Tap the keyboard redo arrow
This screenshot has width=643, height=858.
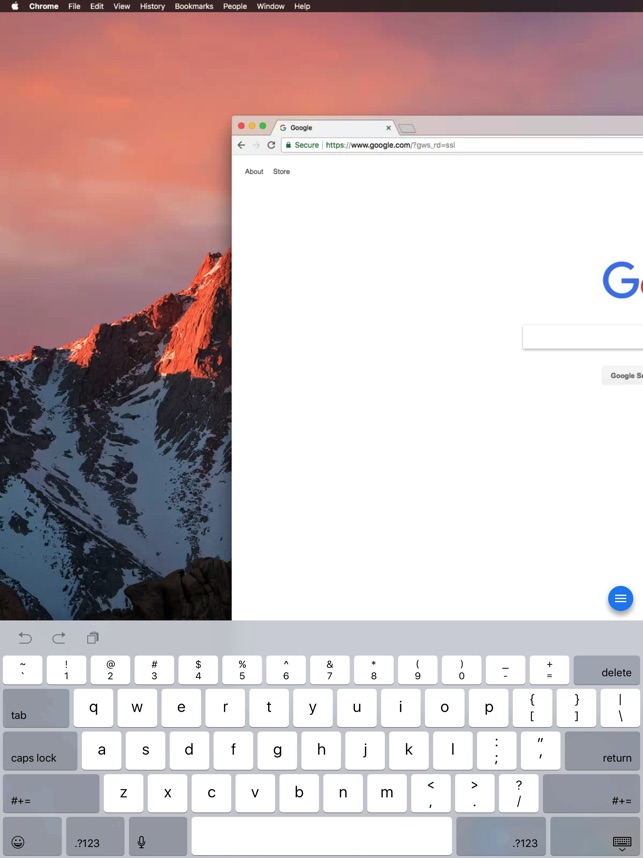pyautogui.click(x=59, y=637)
